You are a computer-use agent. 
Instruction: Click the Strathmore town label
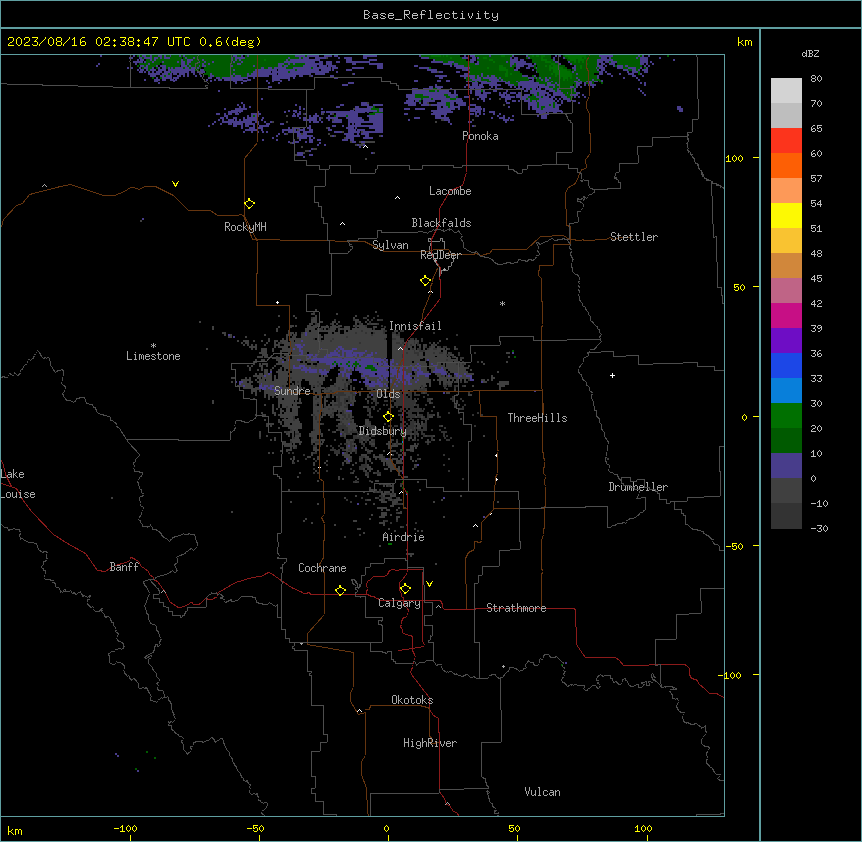point(516,608)
